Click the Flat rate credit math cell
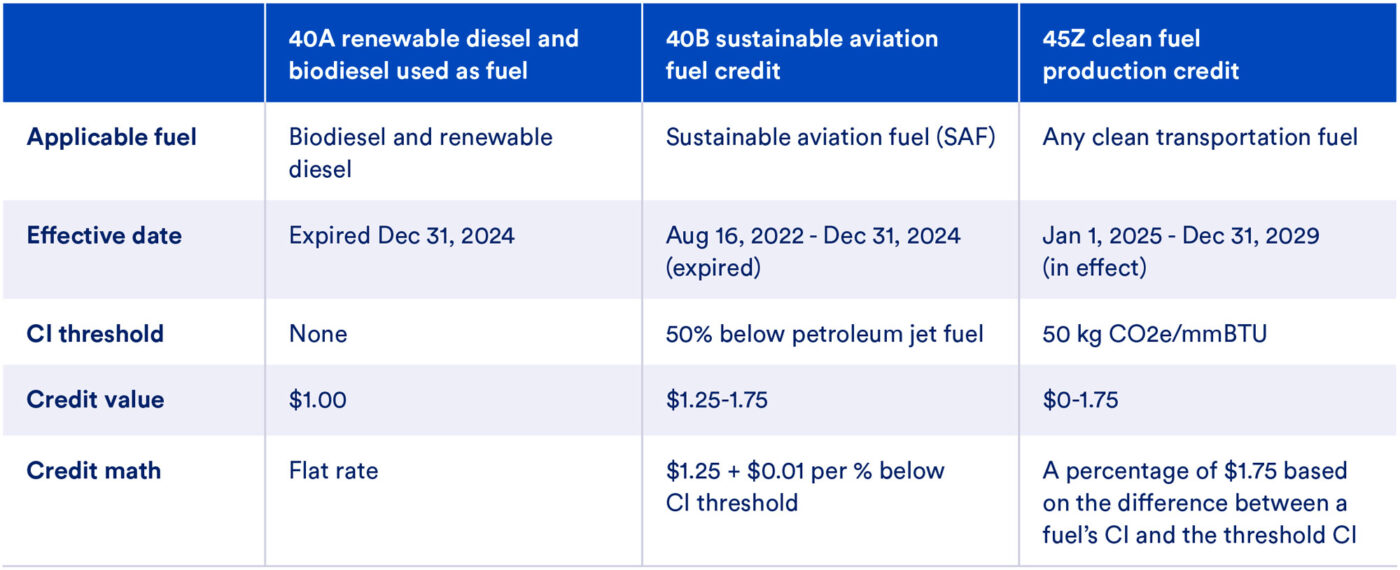This screenshot has width=1400, height=570. (x=334, y=470)
